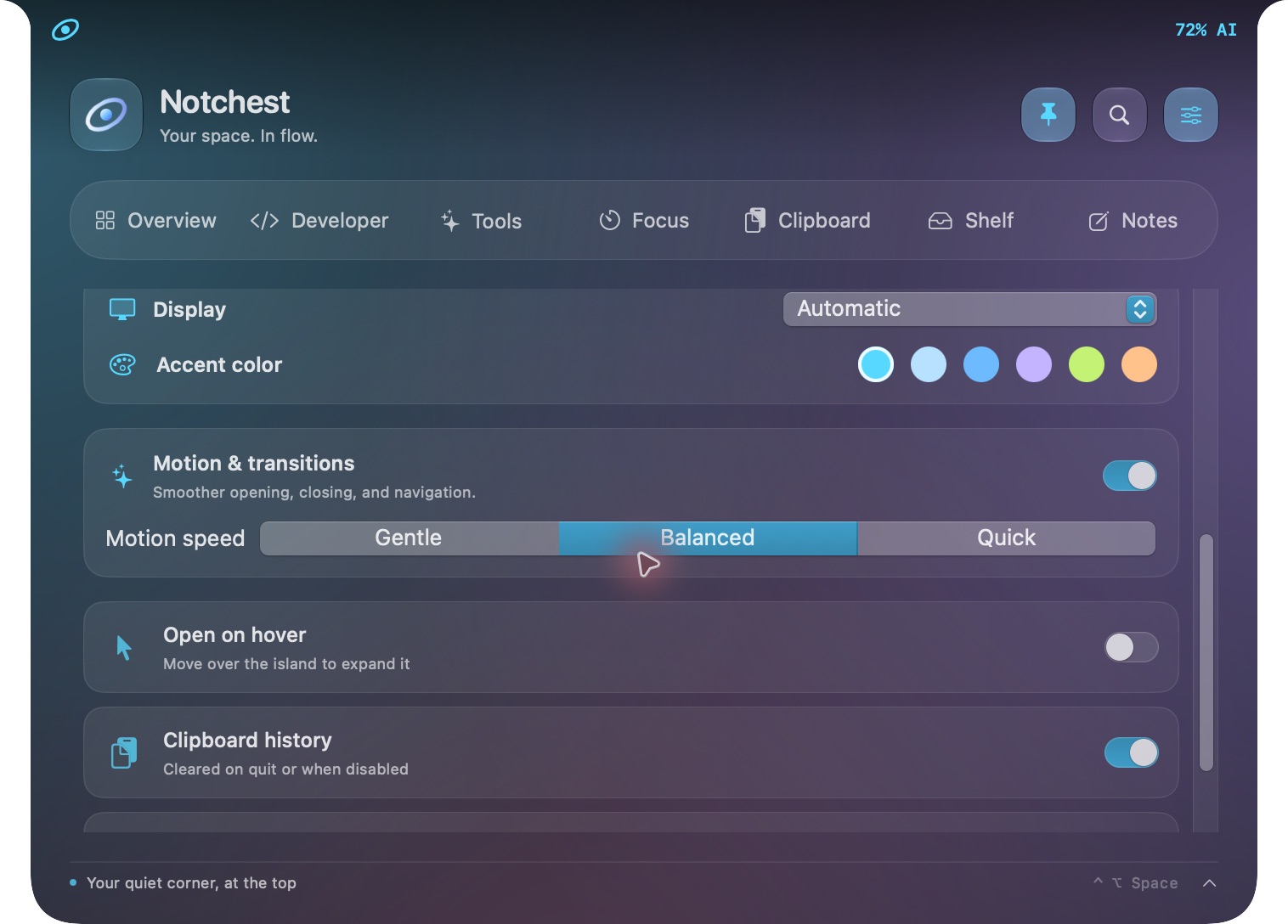Image resolution: width=1288 pixels, height=924 pixels.
Task: Toggle Motion & transitions switch off
Action: point(1130,476)
